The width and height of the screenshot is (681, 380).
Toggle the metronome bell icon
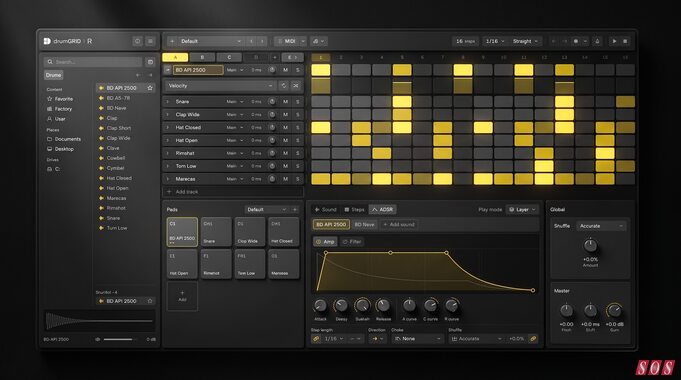[x=597, y=41]
